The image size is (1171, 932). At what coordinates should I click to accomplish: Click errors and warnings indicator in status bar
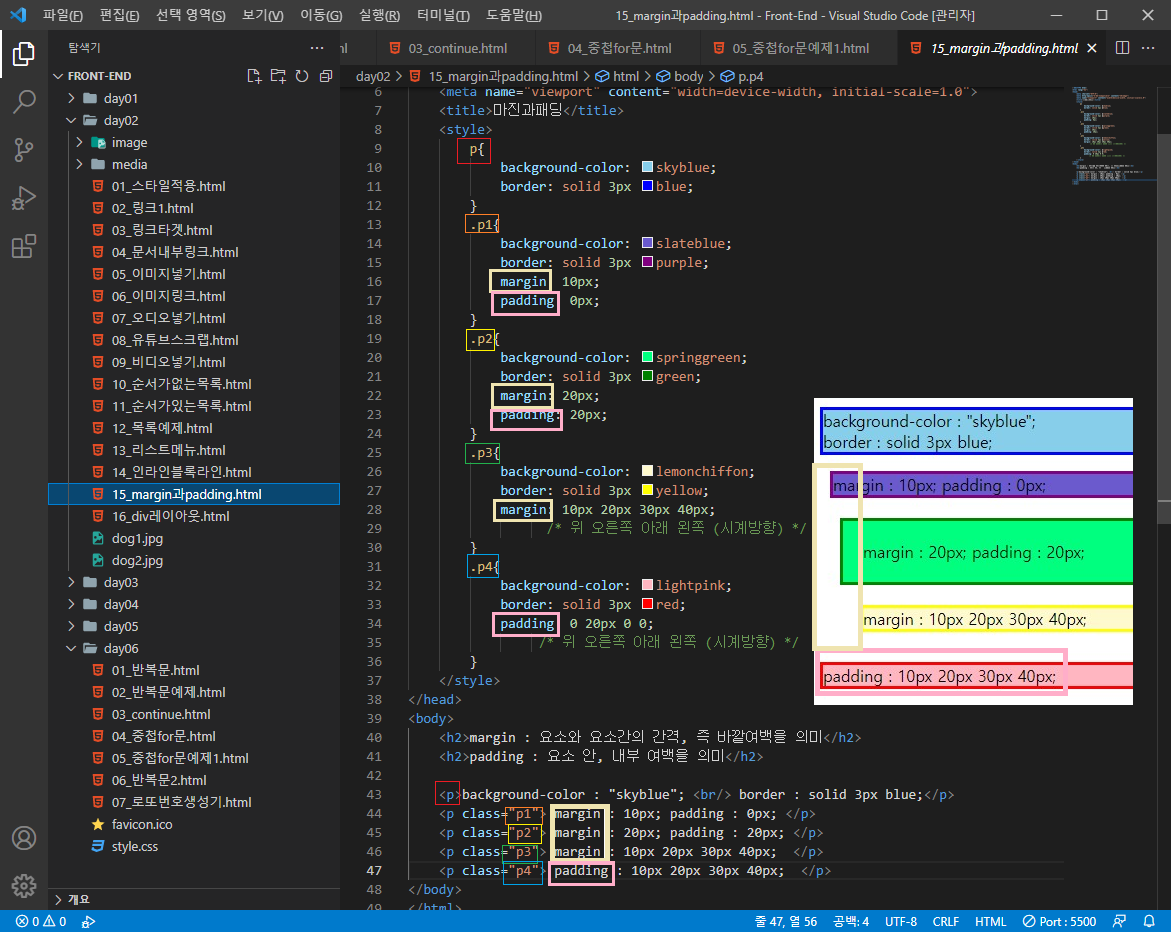(41, 922)
